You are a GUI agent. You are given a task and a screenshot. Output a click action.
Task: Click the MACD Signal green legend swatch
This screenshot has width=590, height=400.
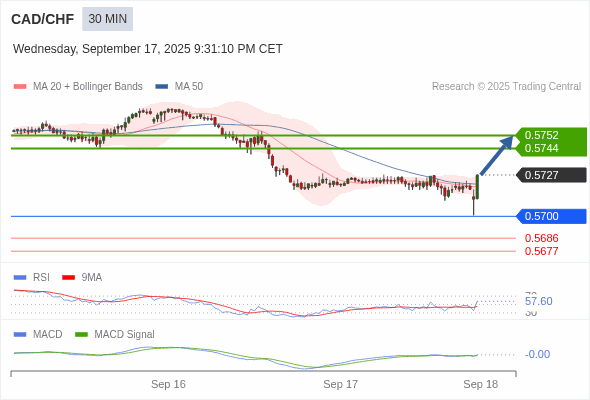pos(81,335)
